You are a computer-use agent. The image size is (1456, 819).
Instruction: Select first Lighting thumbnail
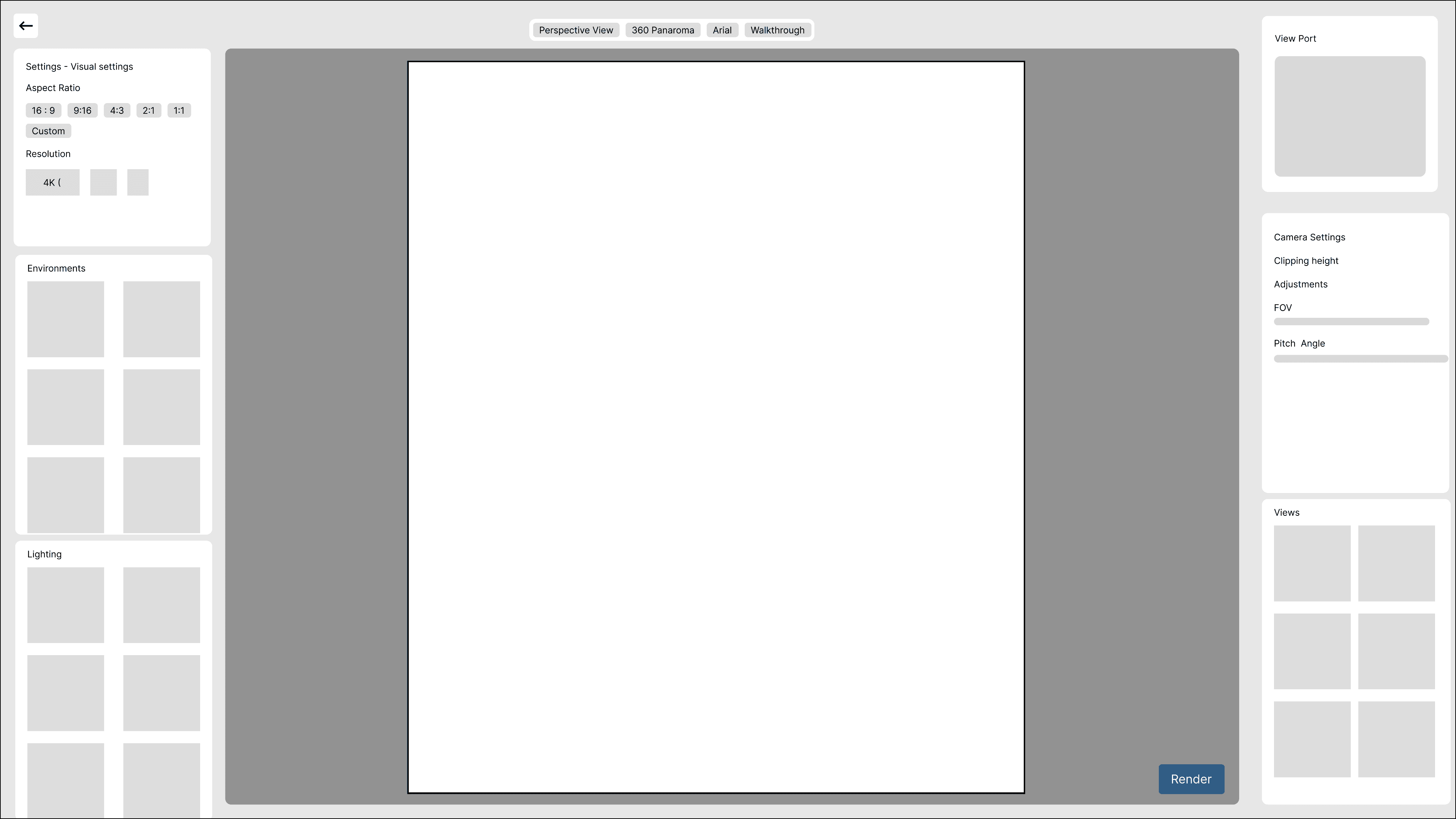[x=65, y=605]
